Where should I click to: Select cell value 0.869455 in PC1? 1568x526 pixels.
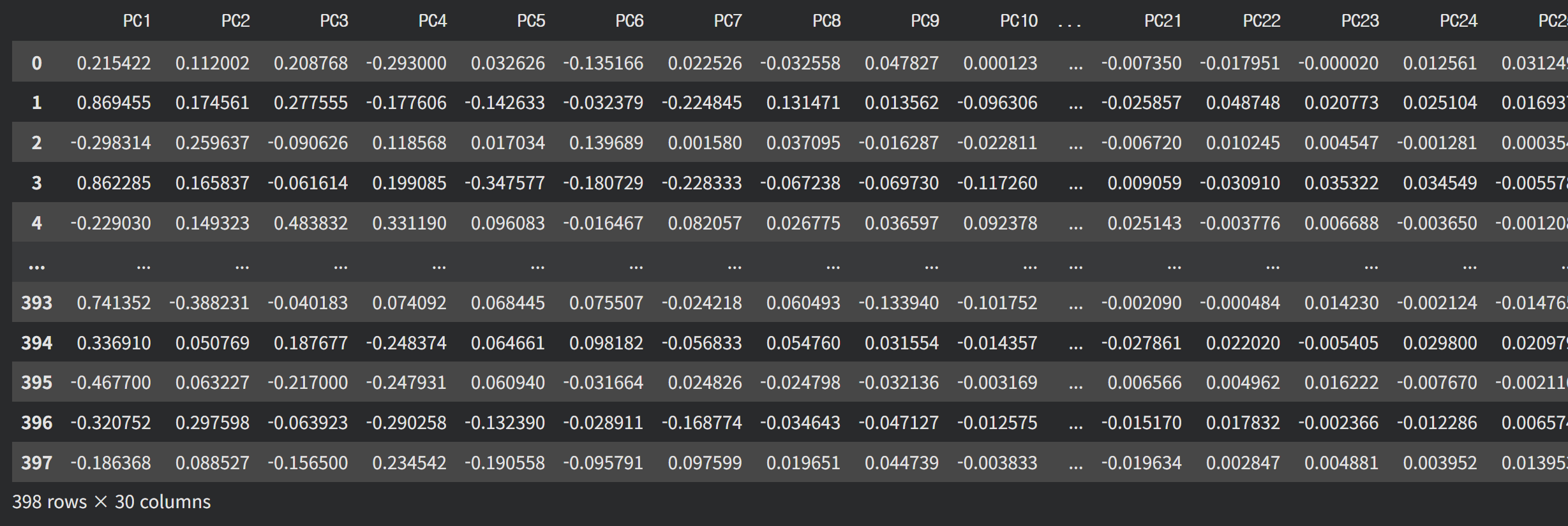pyautogui.click(x=114, y=103)
